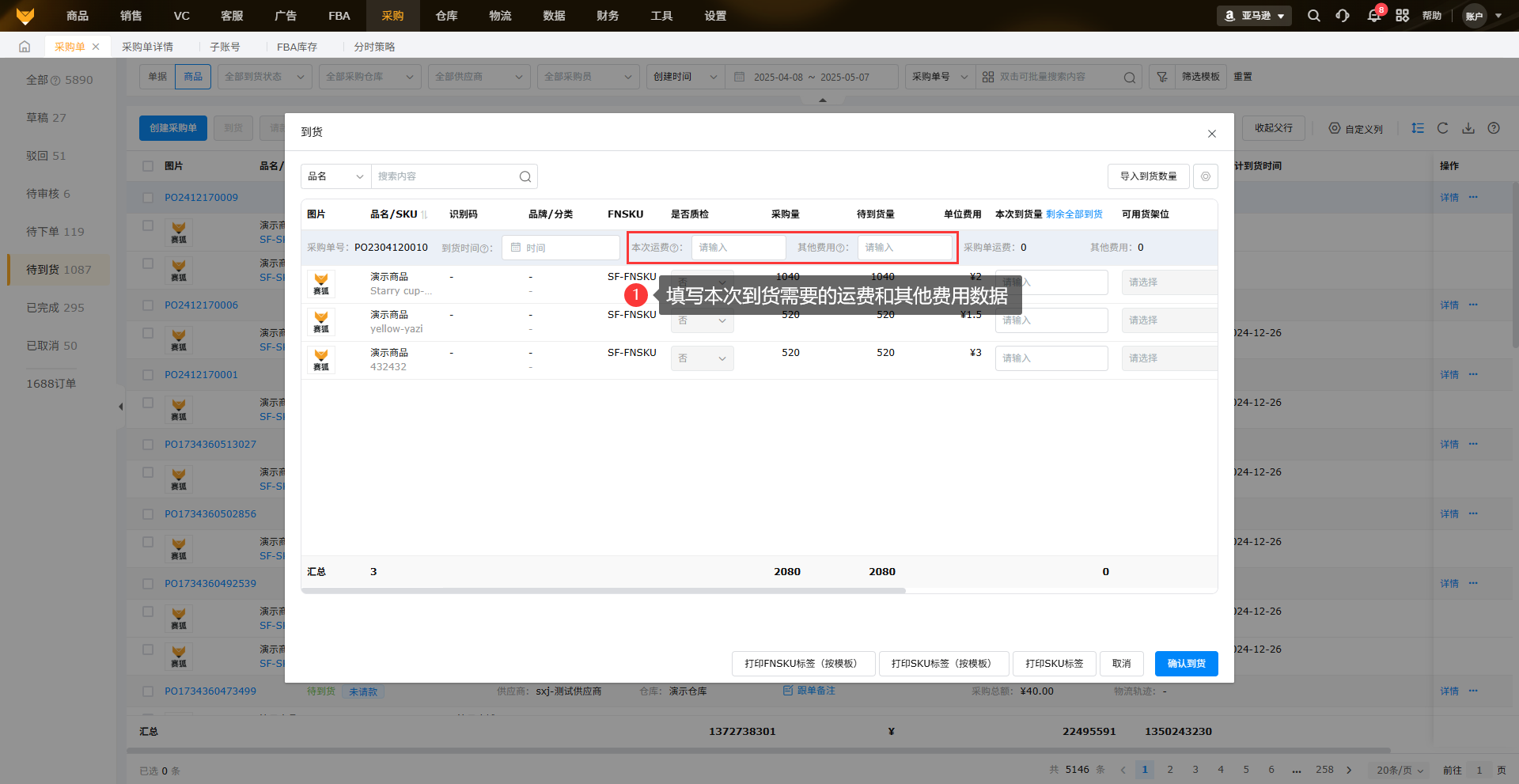Screen dimensions: 1519x784
Task: Expand the 是否质检 dropdown for SKU 432432
Action: [x=702, y=358]
